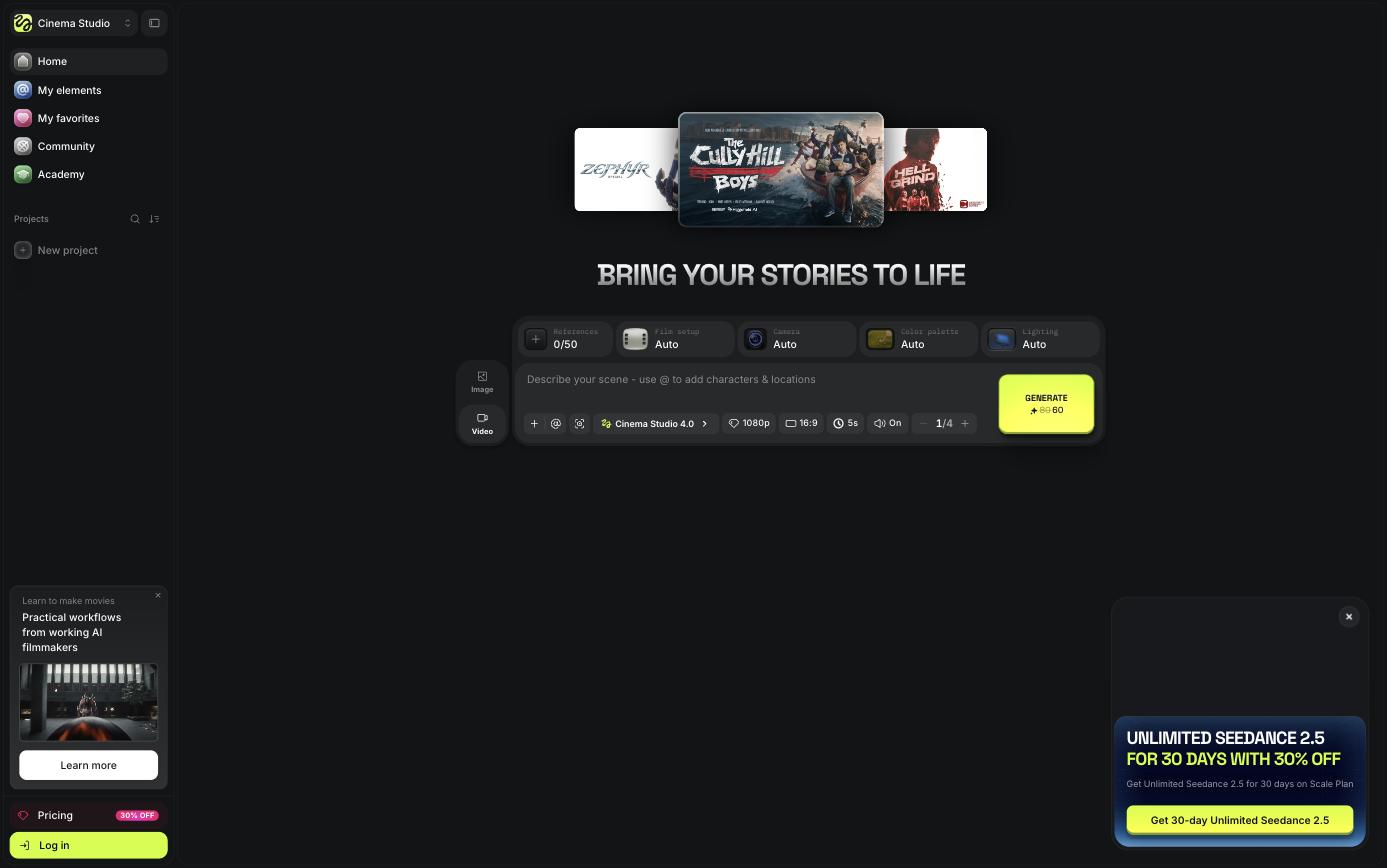Screen dimensions: 1387x868
Task: Open the Lighting Auto selector
Action: (1040, 339)
